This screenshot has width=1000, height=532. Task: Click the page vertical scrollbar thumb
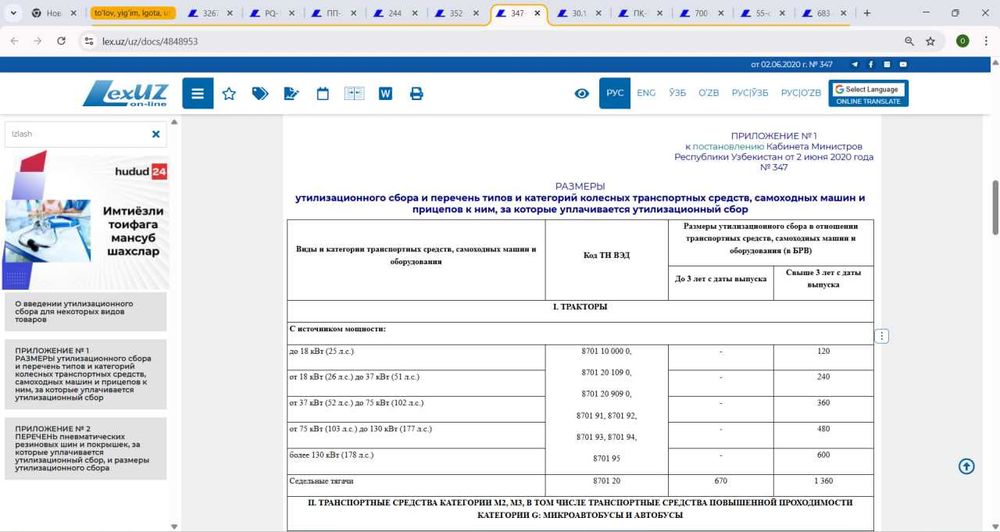point(995,208)
